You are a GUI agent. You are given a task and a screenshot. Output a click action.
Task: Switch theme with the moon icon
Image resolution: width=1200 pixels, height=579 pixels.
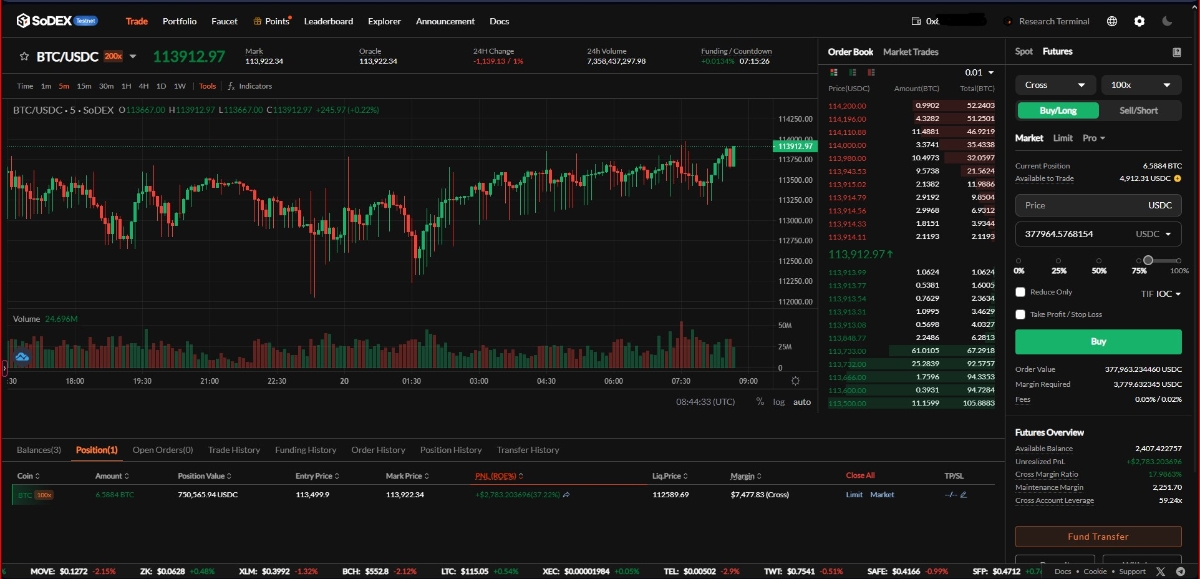tap(1167, 21)
